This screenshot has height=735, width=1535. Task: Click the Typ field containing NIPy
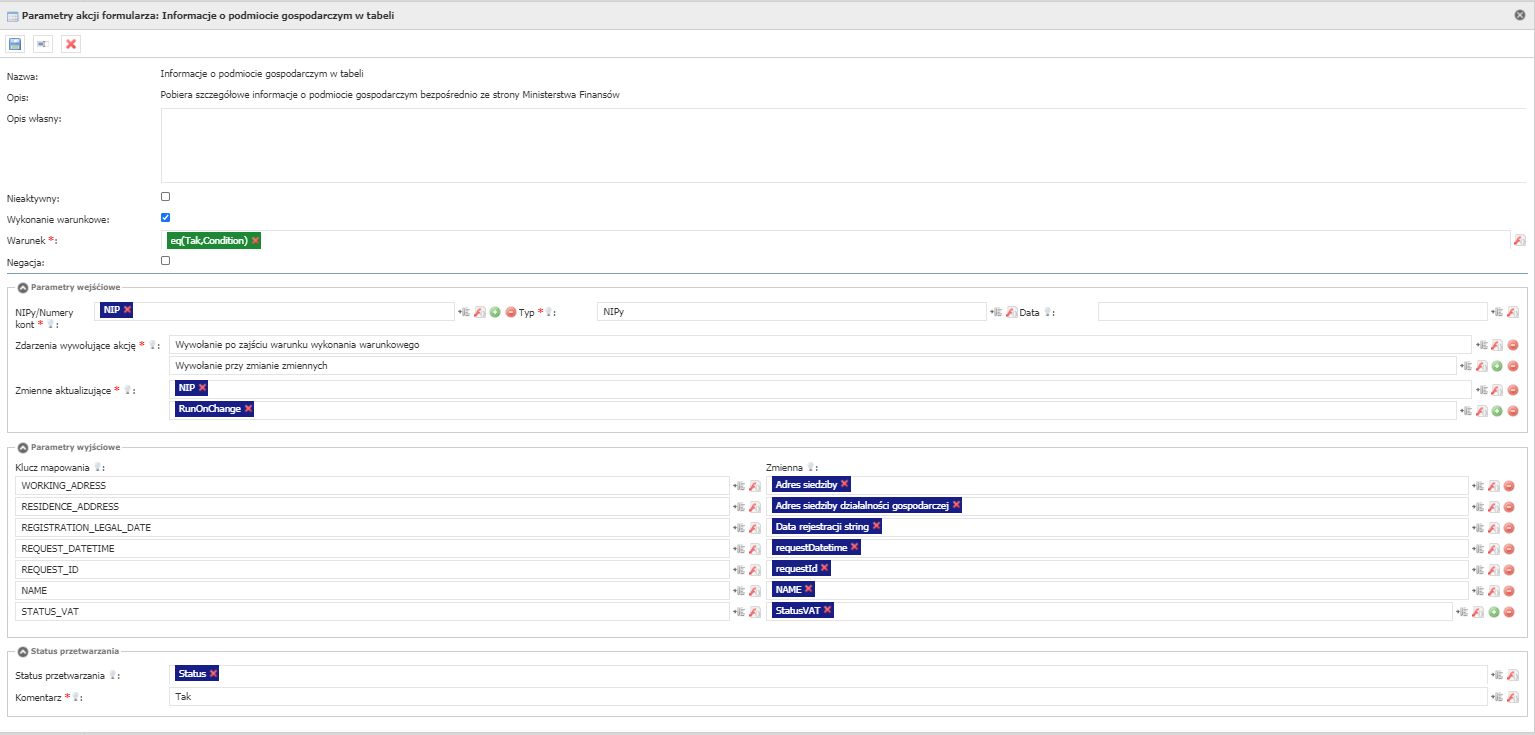point(792,312)
